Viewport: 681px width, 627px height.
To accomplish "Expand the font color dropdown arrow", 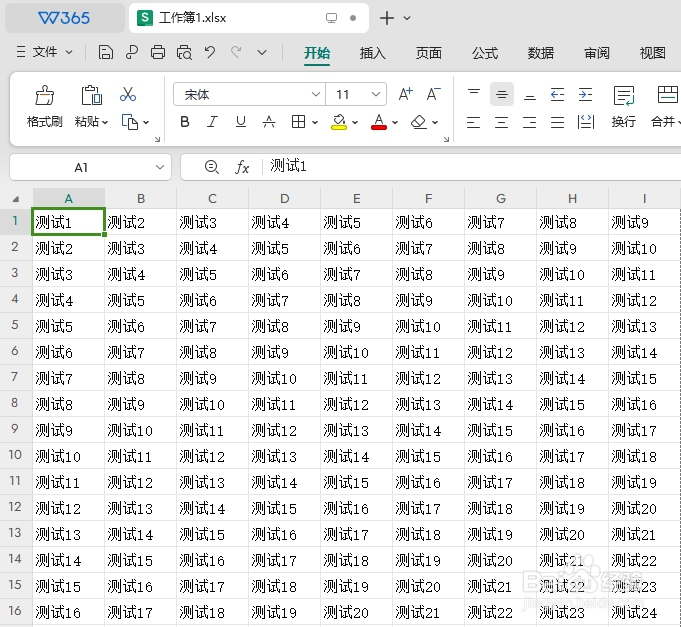I will (x=395, y=122).
